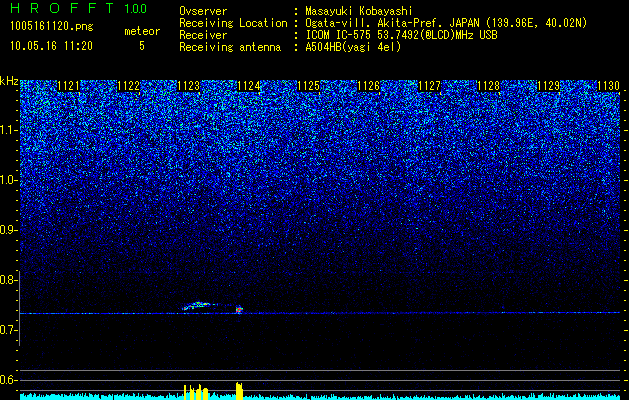Viewport: 629px width, 400px height.
Task: Click the 1122 time marker
Action: coord(129,86)
